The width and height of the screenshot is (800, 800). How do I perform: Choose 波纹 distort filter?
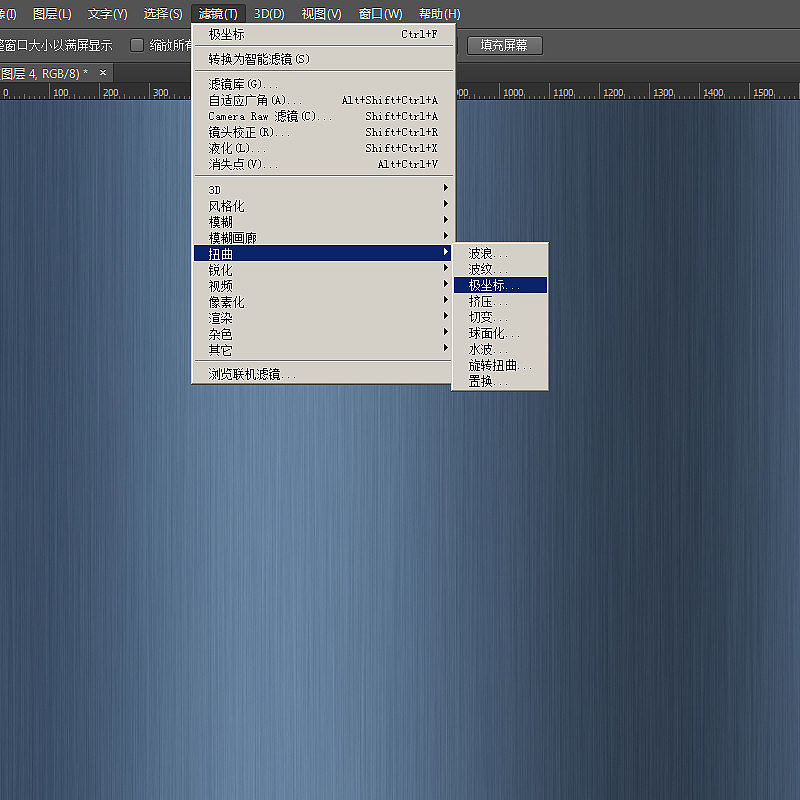[x=500, y=269]
